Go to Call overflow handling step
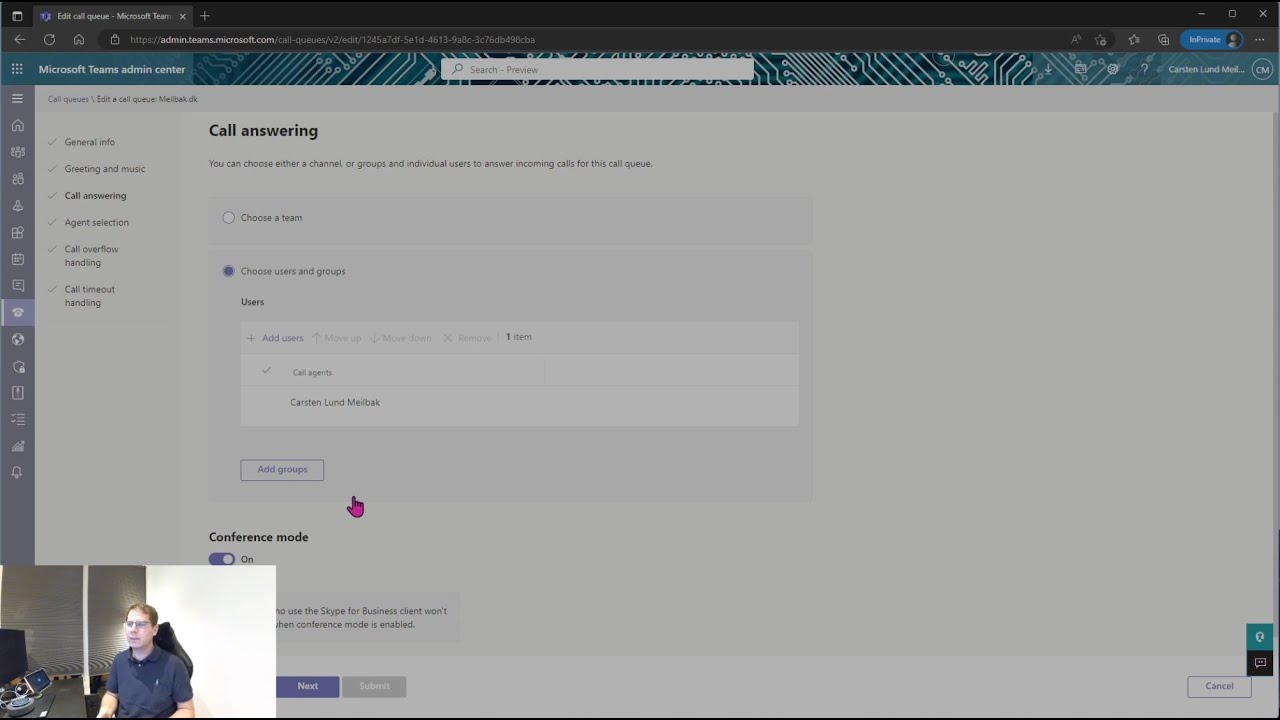Screen dimensions: 1280x720 [91, 256]
